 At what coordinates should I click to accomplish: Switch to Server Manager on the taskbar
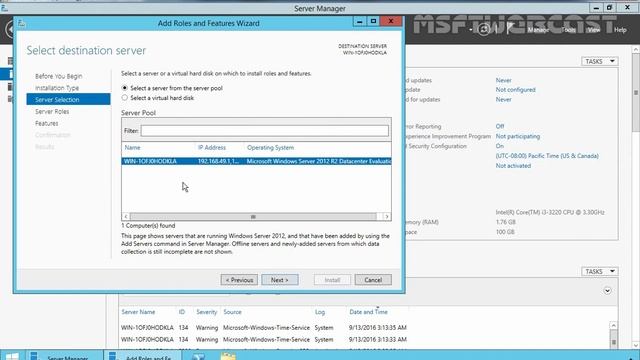coord(64,356)
